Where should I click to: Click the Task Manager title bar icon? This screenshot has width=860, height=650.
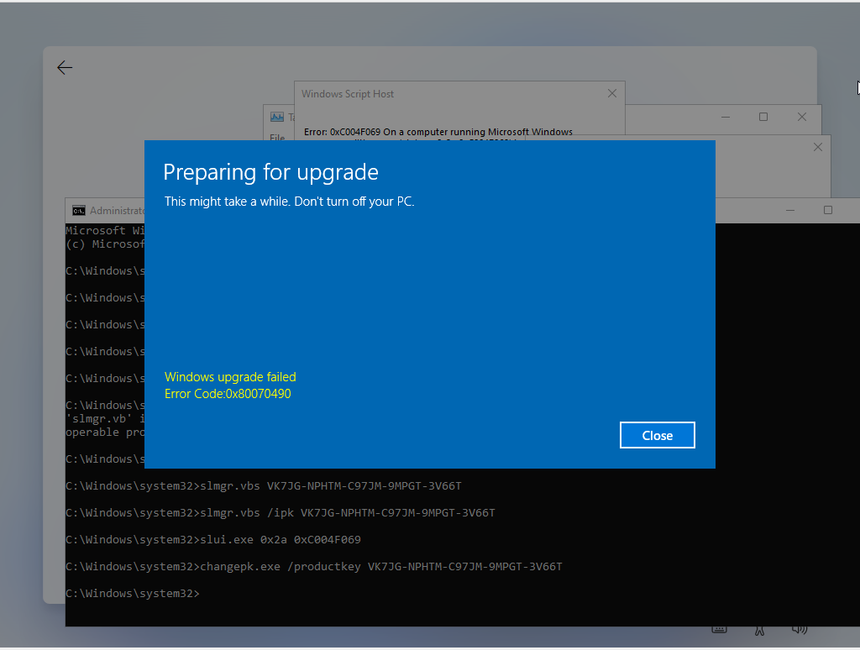pos(276,117)
